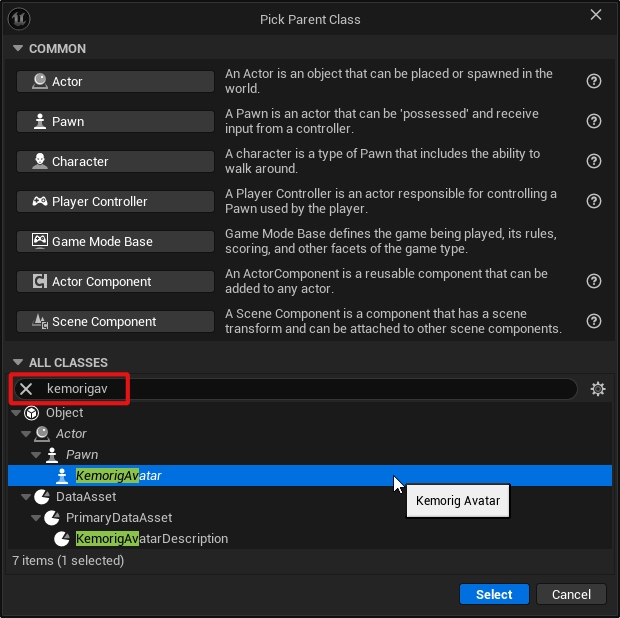Viewport: 620px width, 618px height.
Task: Collapse the ALL CLASSES section
Action: (x=17, y=362)
